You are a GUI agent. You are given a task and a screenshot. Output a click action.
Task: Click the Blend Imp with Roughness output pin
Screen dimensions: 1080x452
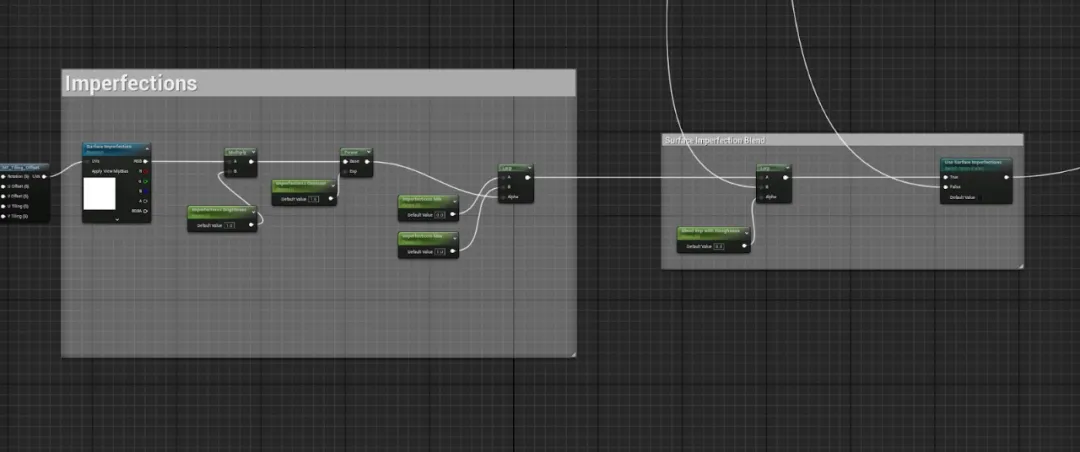click(745, 245)
